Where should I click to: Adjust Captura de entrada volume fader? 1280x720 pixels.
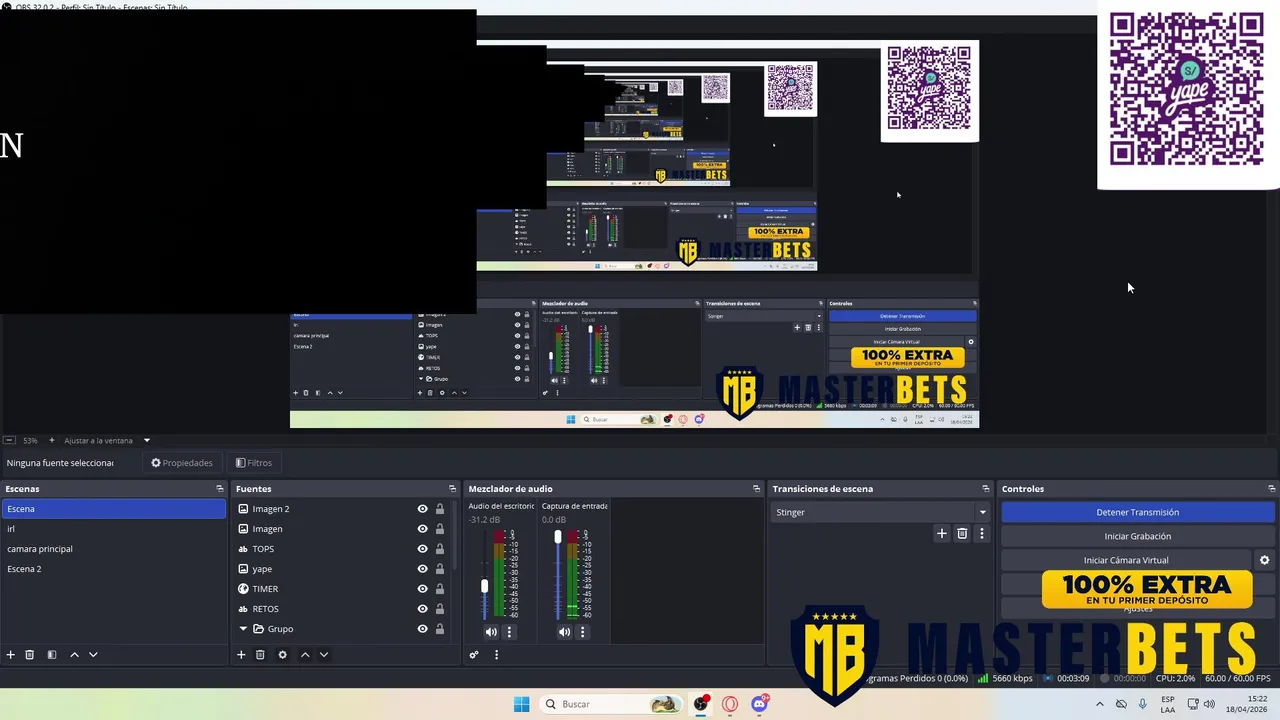tap(558, 537)
